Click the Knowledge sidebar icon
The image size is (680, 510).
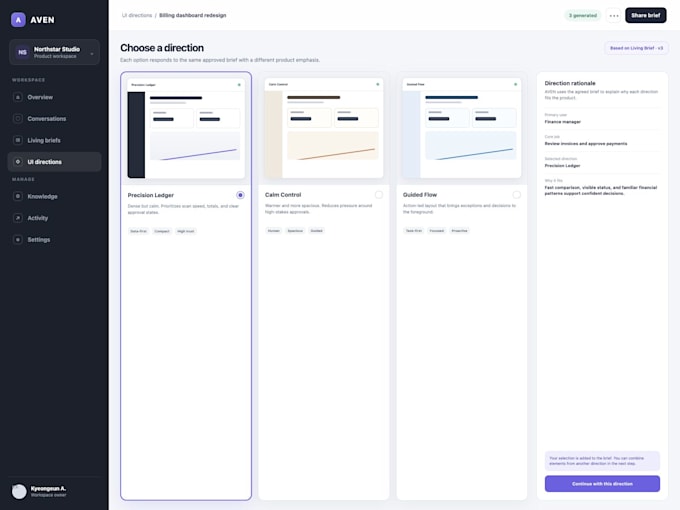pos(18,196)
